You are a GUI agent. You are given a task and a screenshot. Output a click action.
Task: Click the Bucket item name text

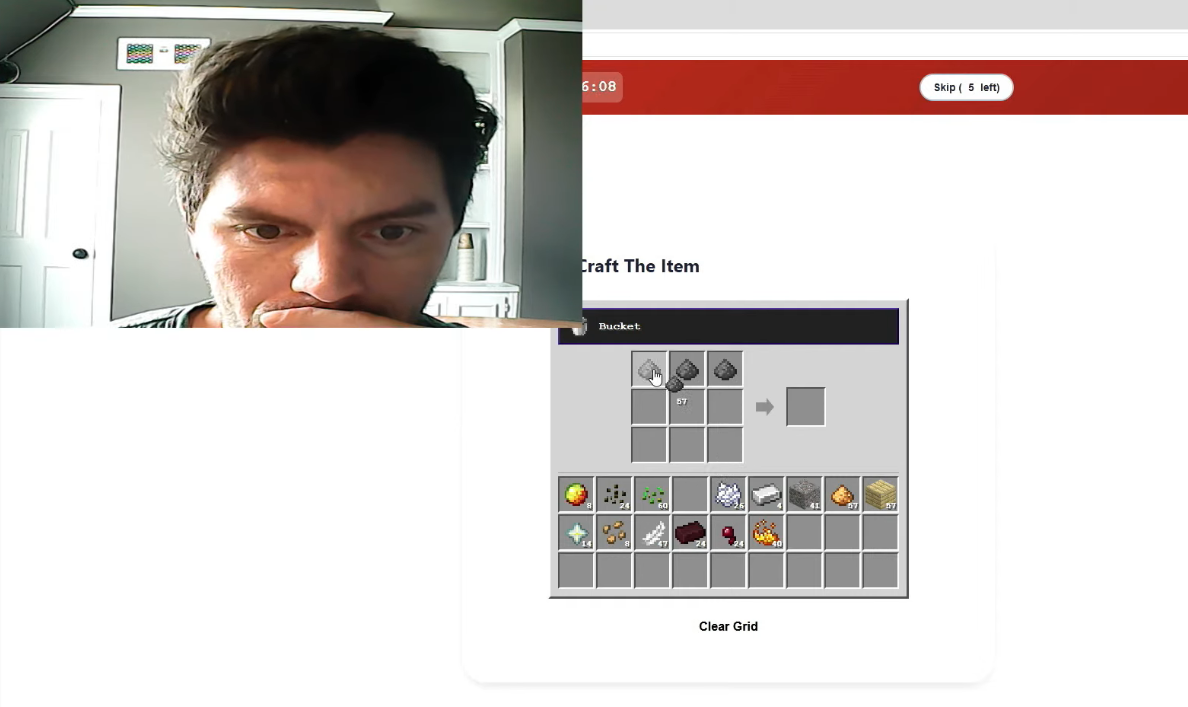(x=619, y=327)
